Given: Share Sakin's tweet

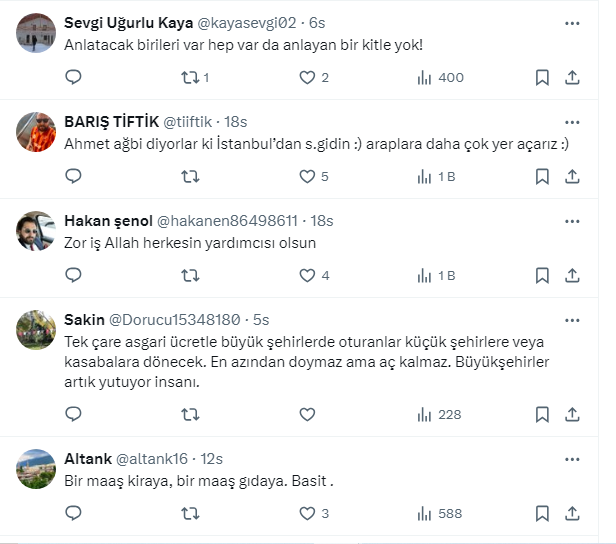Looking at the screenshot, I should point(573,414).
